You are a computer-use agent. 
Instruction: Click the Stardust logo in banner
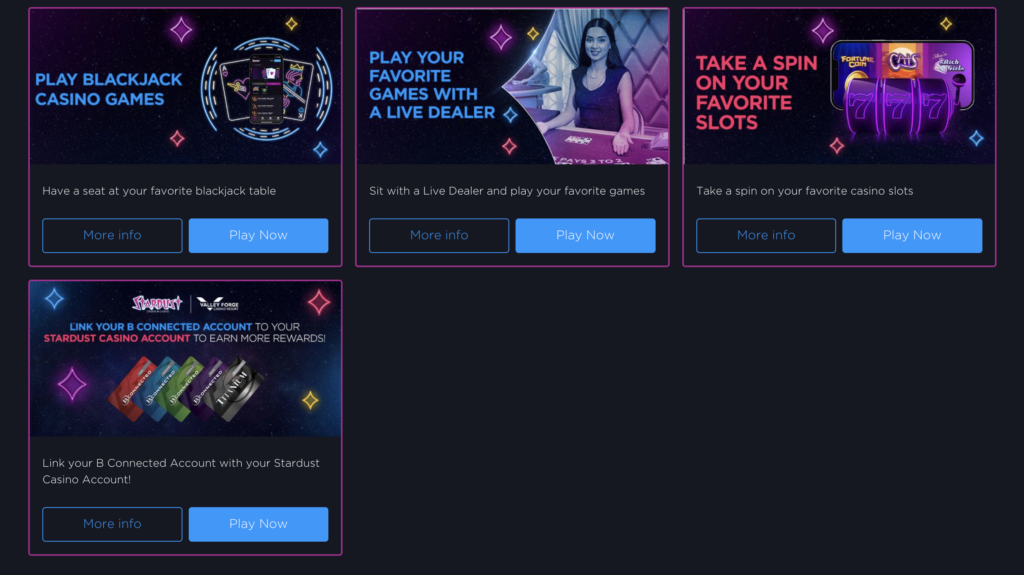coord(157,304)
